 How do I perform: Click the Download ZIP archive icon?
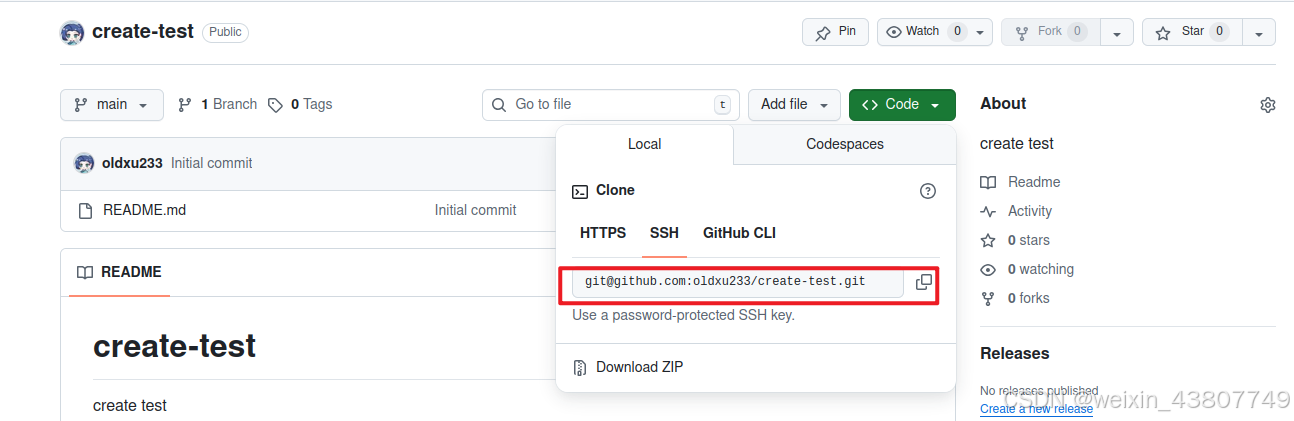pyautogui.click(x=580, y=367)
